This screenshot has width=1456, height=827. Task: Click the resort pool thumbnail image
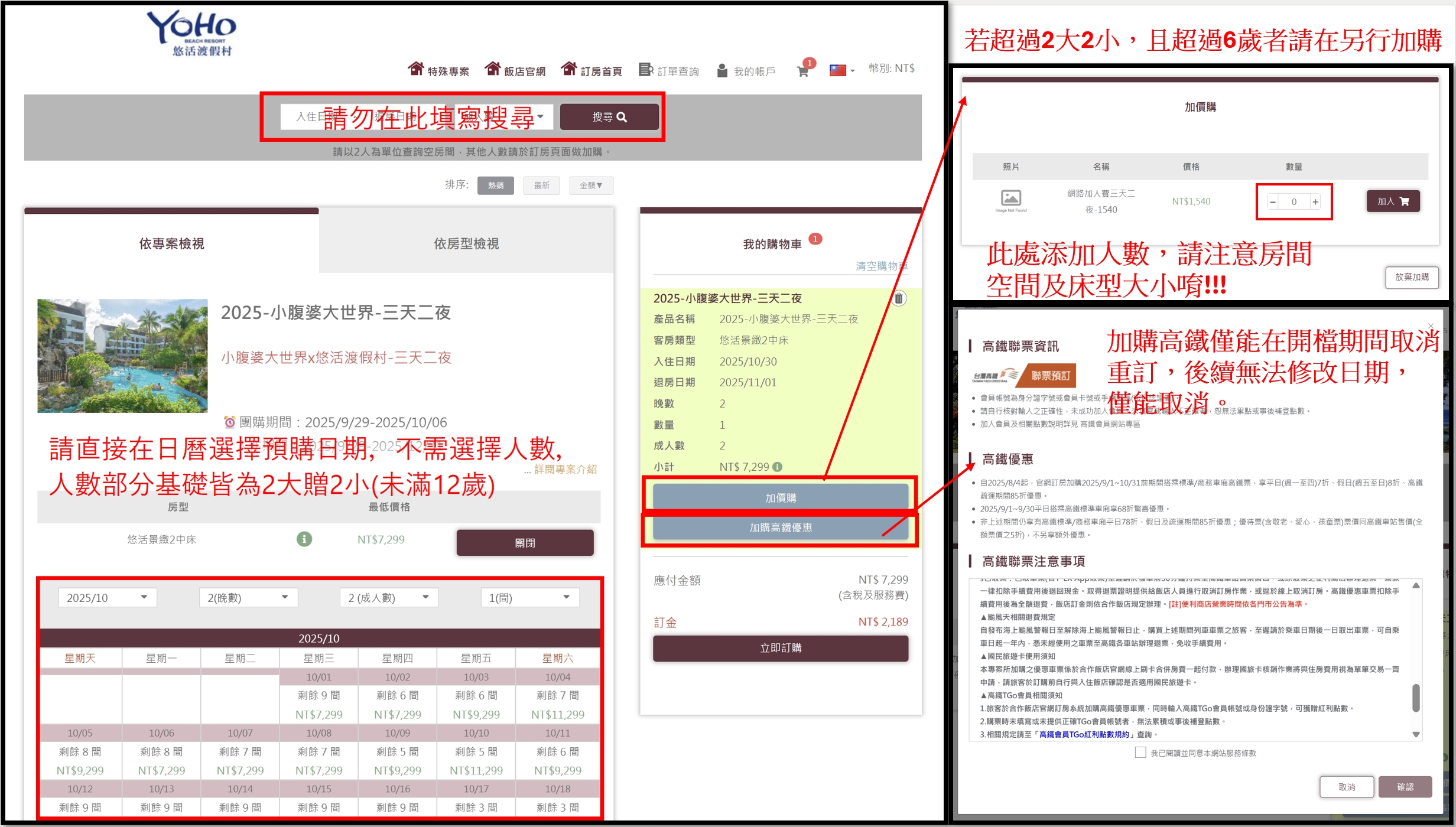pyautogui.click(x=122, y=356)
